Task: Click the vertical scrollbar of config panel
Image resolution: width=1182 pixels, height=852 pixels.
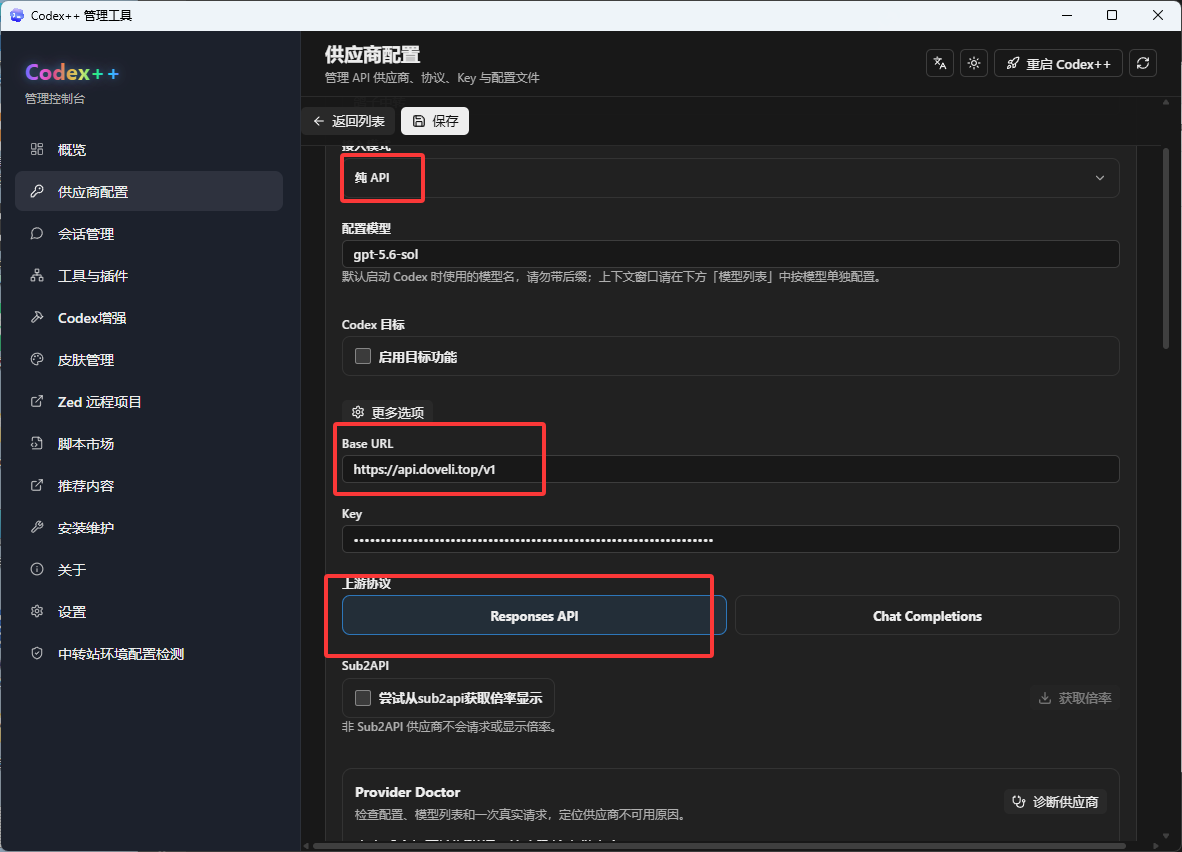Action: click(1165, 247)
